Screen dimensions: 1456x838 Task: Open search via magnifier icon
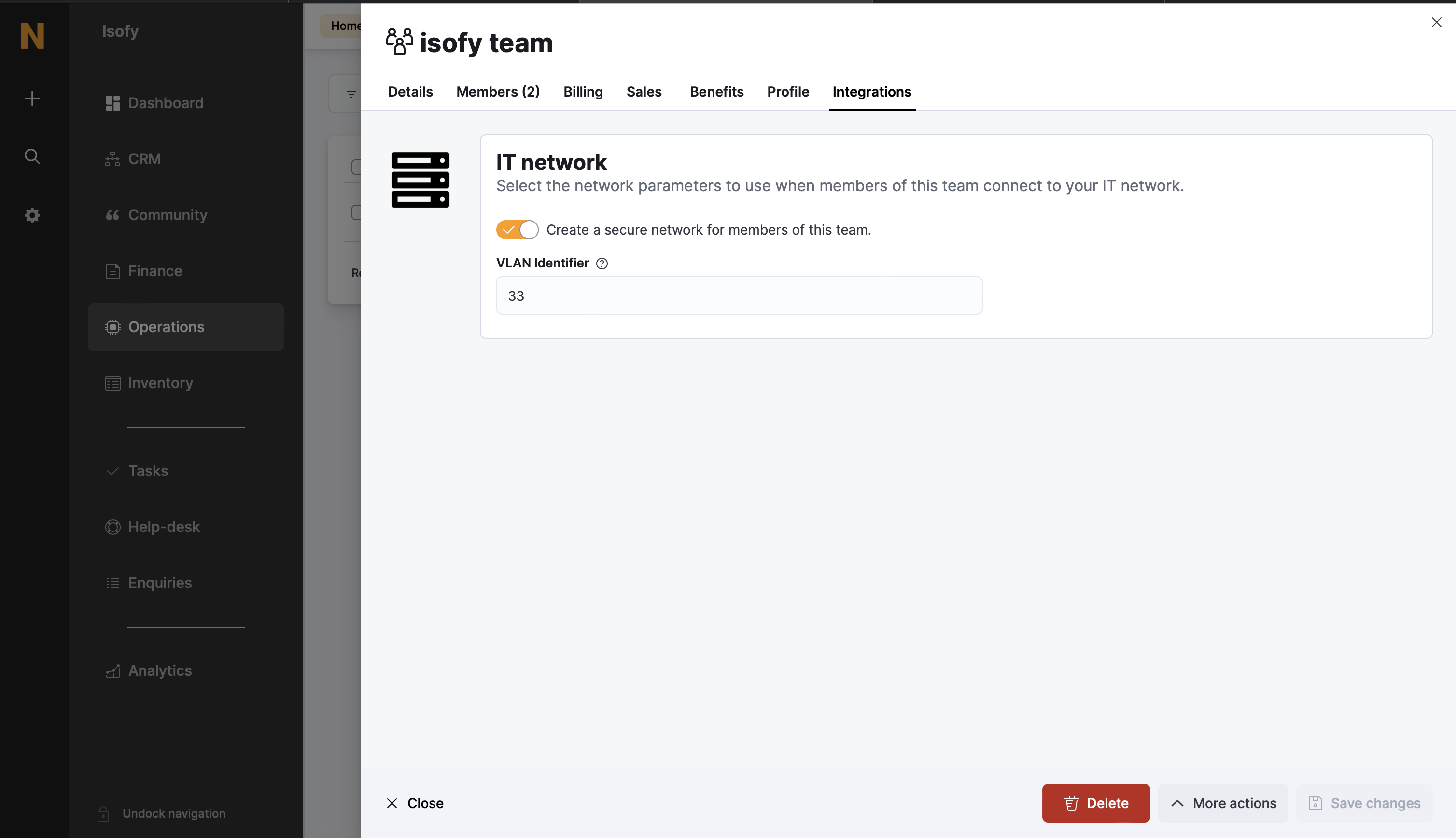(x=32, y=156)
